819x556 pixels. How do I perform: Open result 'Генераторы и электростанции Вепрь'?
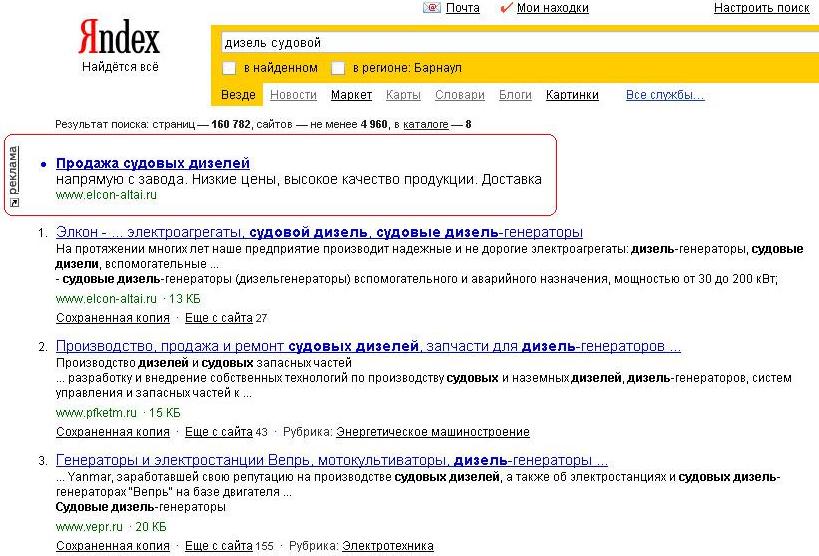click(x=332, y=460)
